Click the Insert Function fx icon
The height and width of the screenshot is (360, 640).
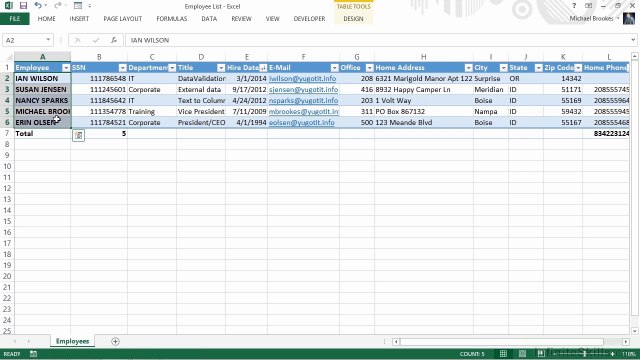[x=114, y=40]
